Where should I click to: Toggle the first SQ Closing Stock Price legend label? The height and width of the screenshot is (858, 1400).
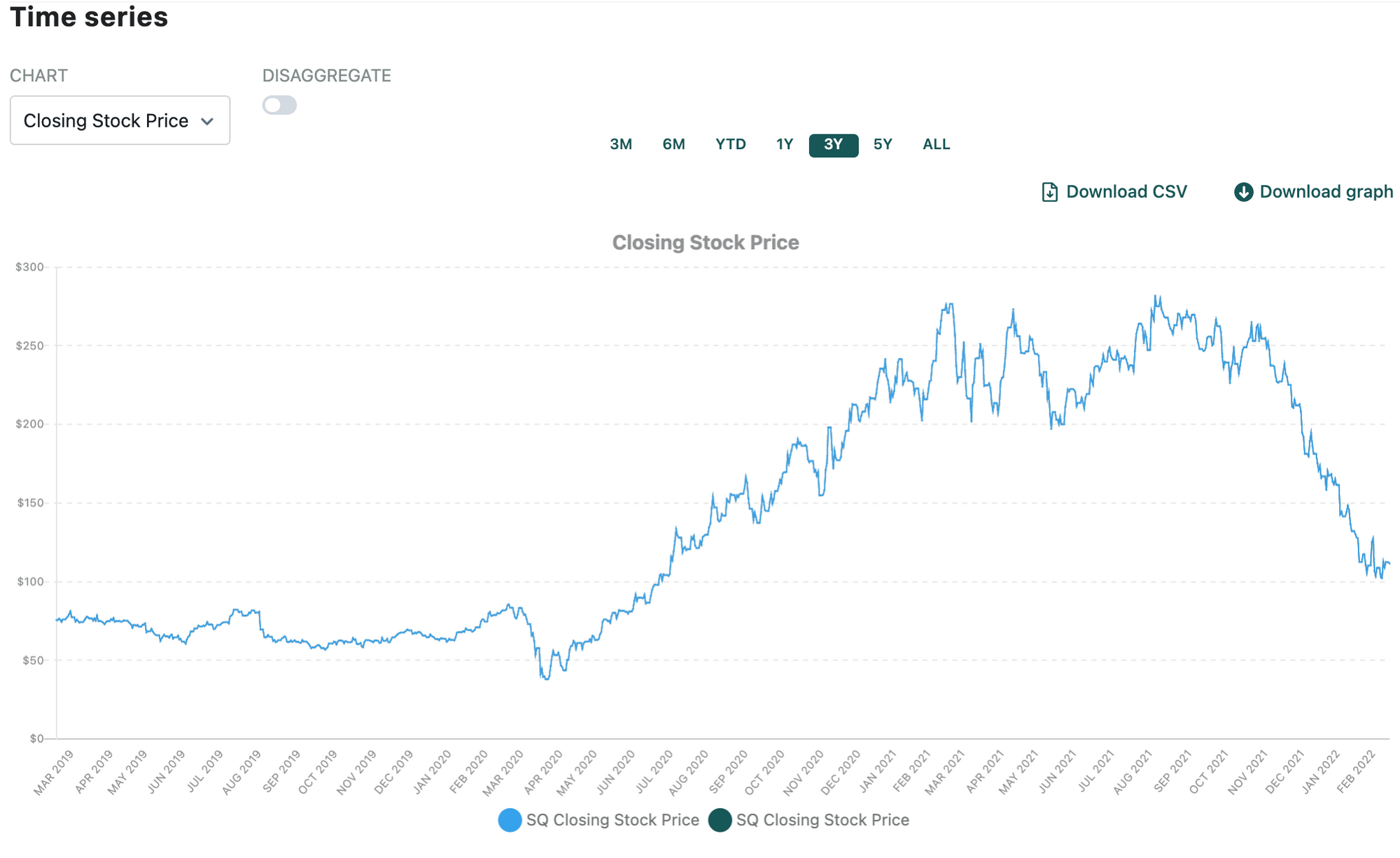coord(612,819)
